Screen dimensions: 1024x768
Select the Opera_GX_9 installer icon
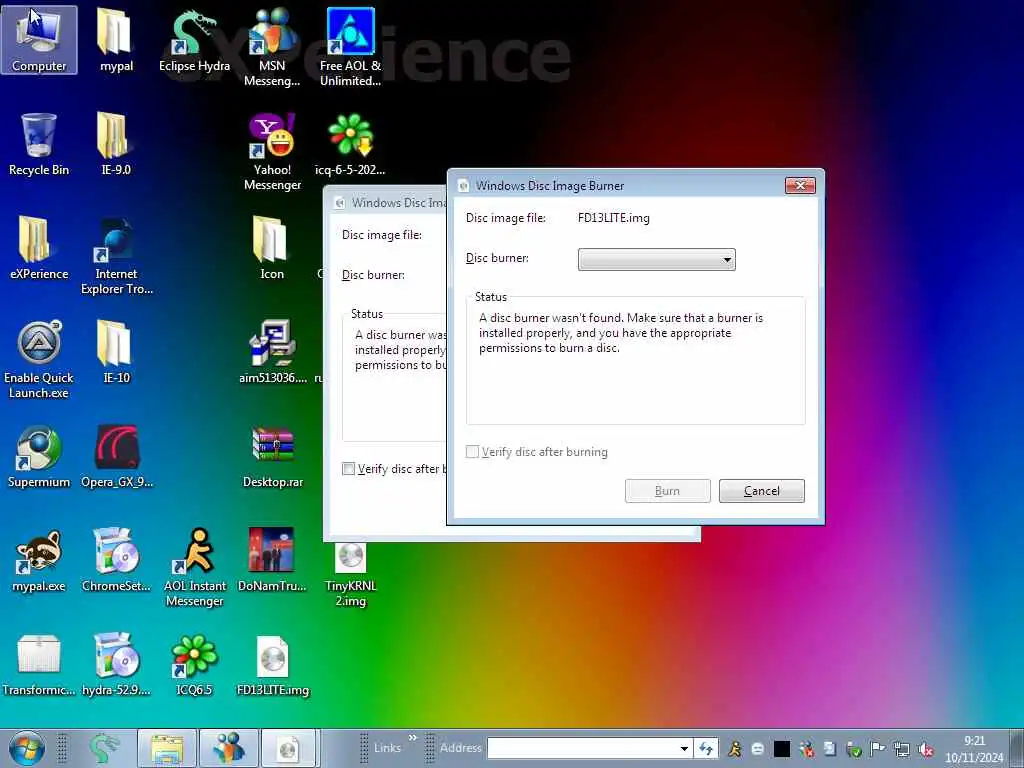pyautogui.click(x=116, y=456)
